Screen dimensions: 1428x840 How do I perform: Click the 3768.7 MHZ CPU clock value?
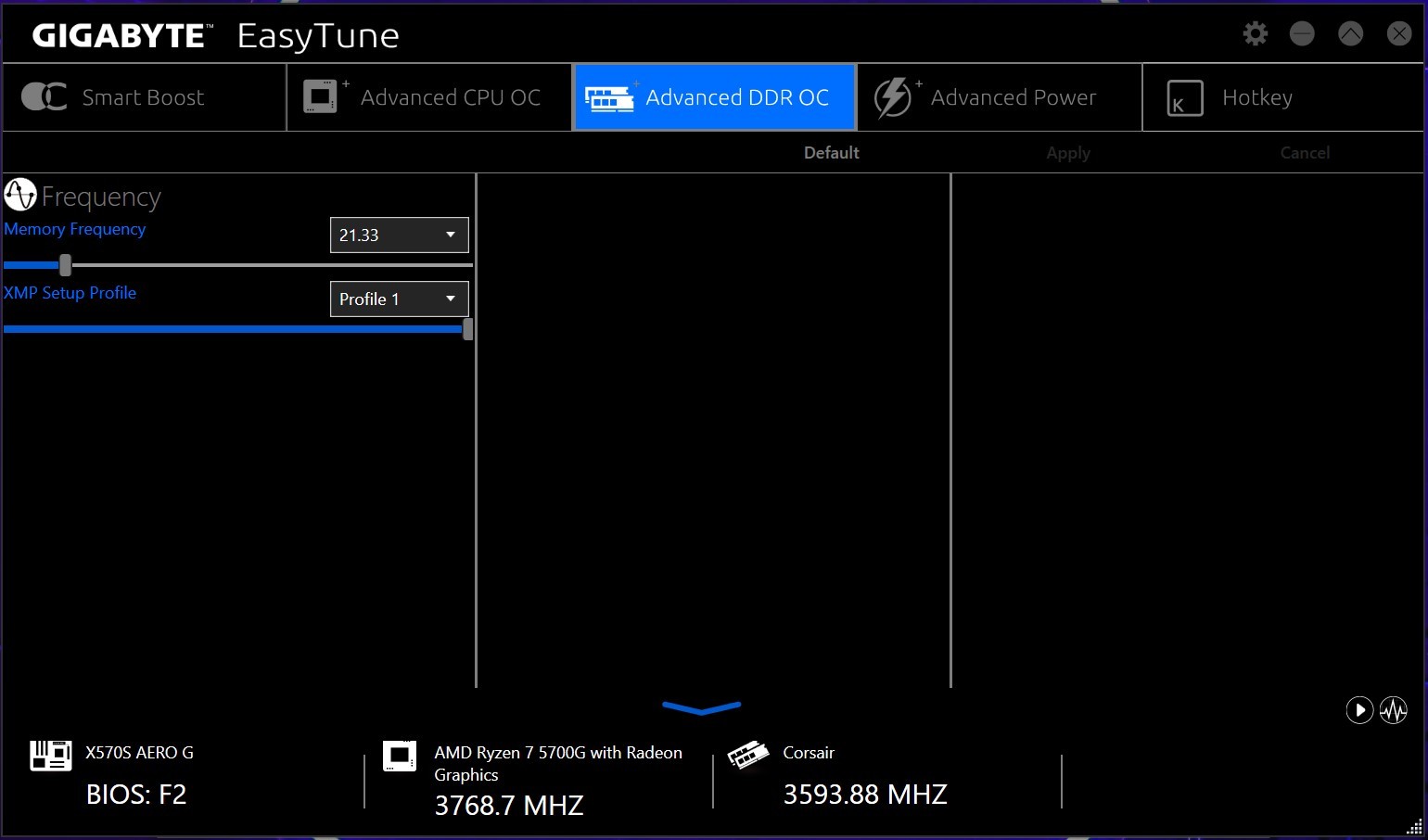pos(509,806)
